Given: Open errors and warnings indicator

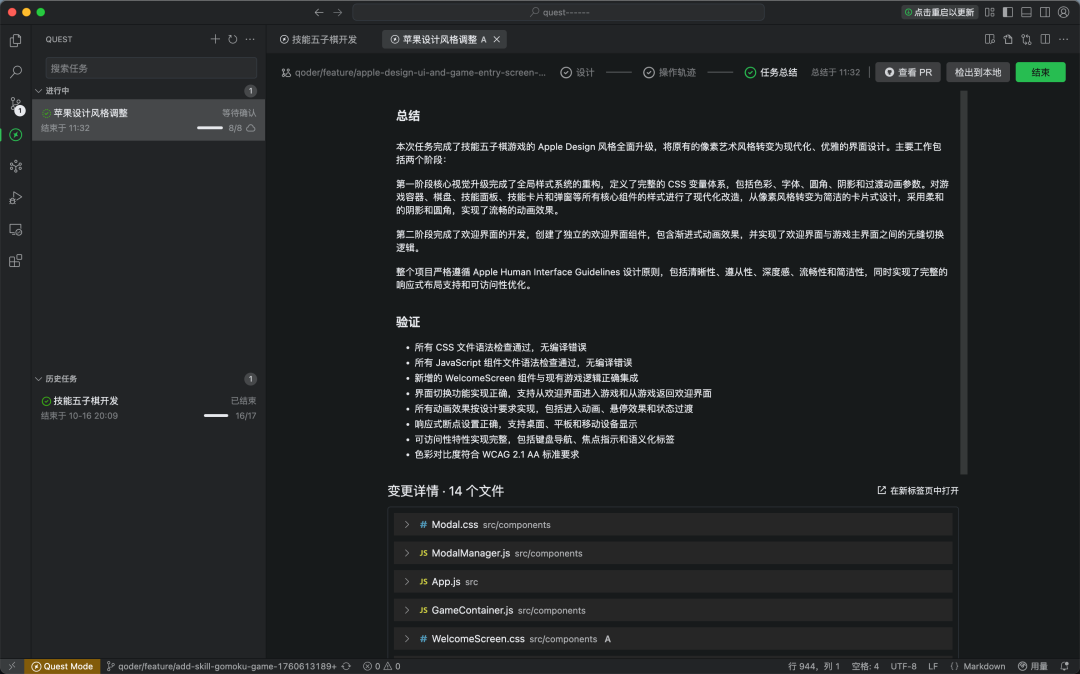Looking at the screenshot, I should [382, 666].
